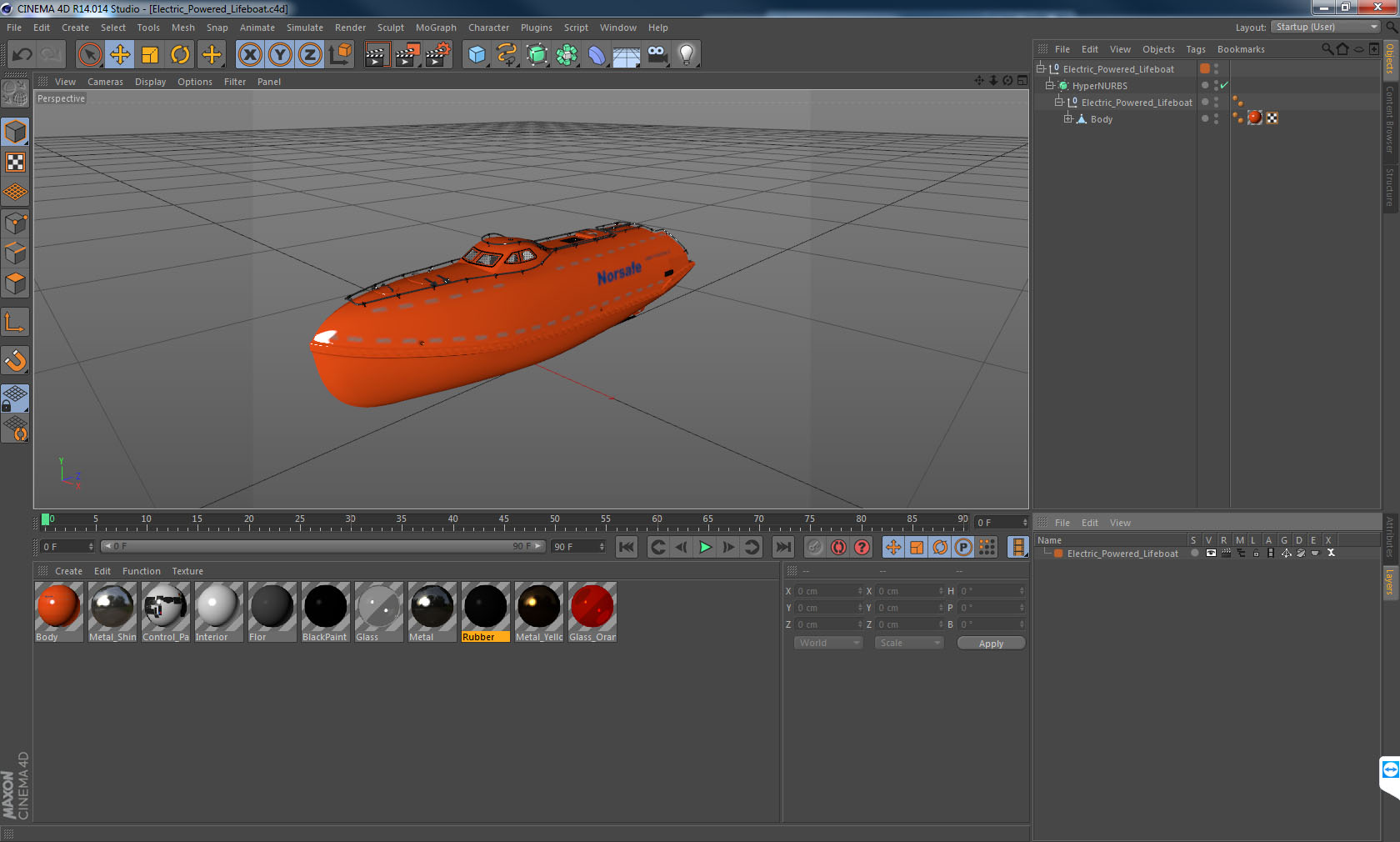Open the Layout dropdown Startup (User)
1400x842 pixels.
point(1326,27)
